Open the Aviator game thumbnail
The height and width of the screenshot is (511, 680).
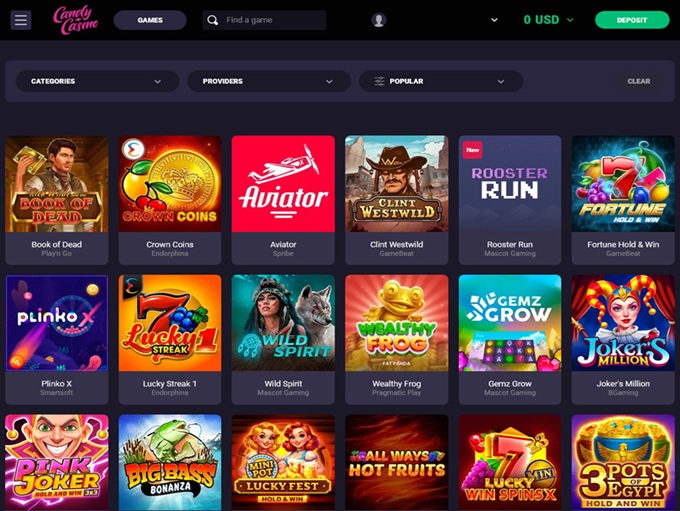point(283,184)
